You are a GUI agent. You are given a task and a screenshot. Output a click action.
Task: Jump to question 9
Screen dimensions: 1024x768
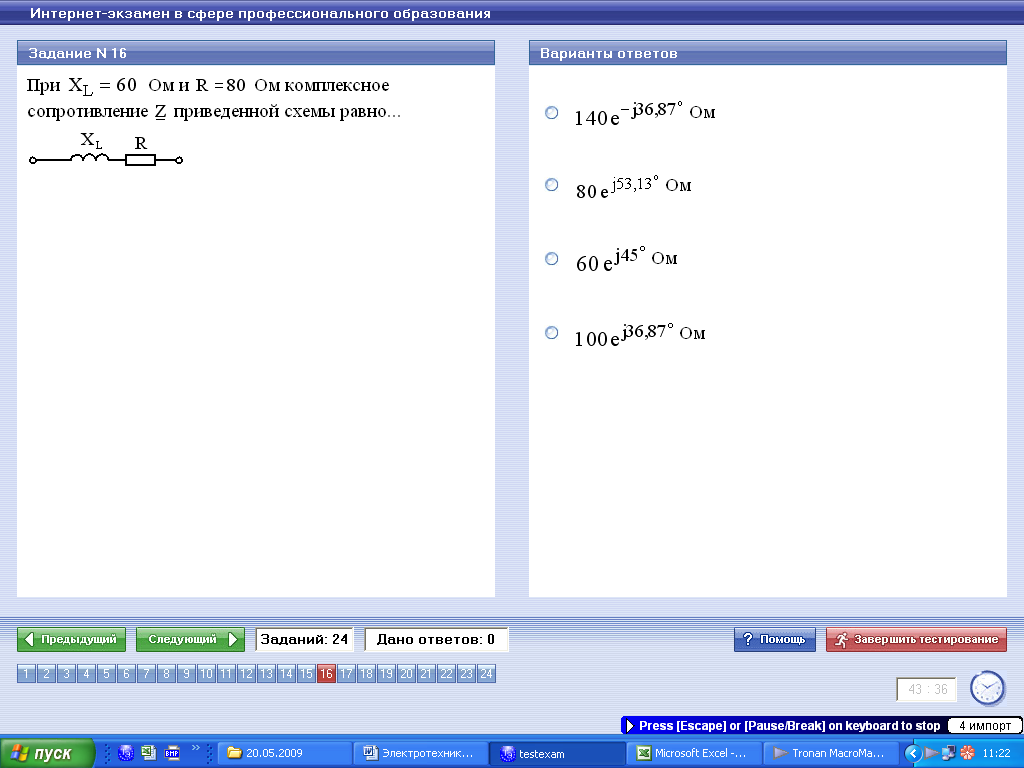pyautogui.click(x=186, y=673)
